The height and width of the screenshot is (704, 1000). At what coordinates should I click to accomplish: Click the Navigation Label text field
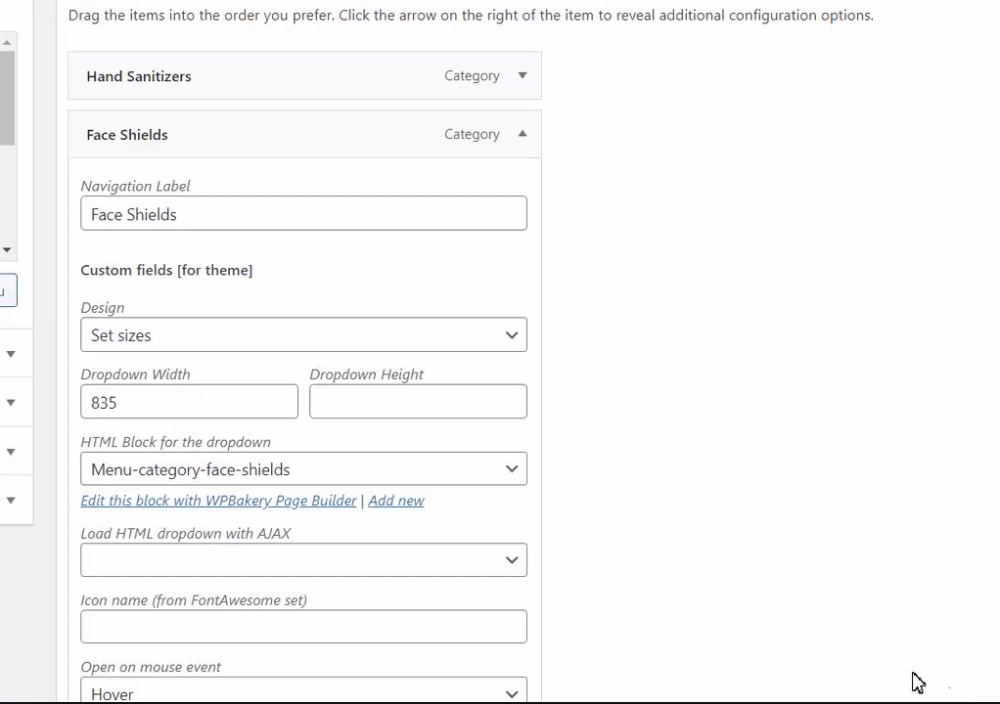click(x=303, y=214)
